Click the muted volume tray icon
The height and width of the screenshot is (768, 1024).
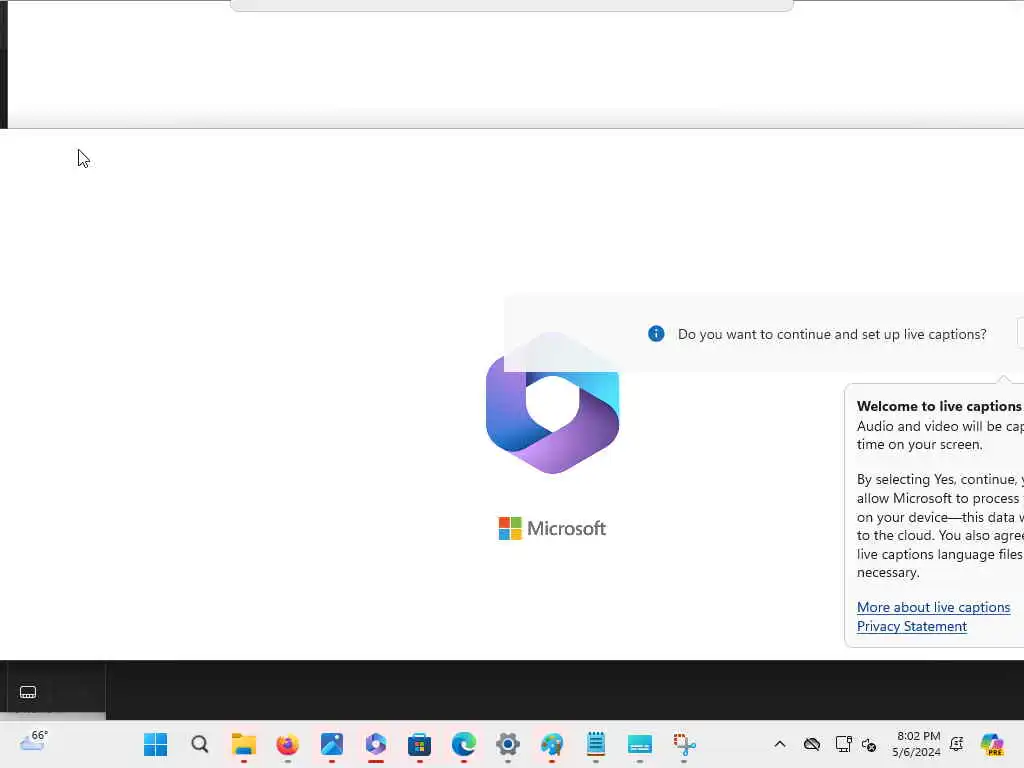[869, 744]
